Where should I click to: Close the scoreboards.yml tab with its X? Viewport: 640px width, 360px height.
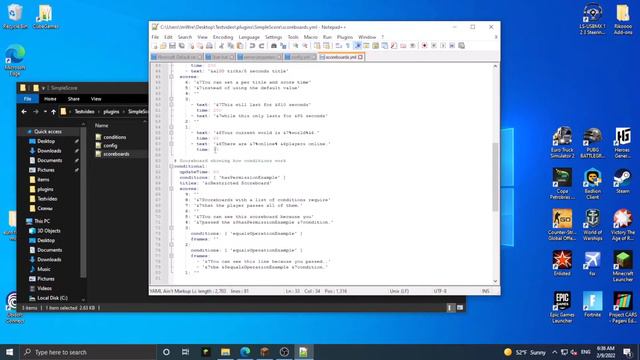(360, 57)
